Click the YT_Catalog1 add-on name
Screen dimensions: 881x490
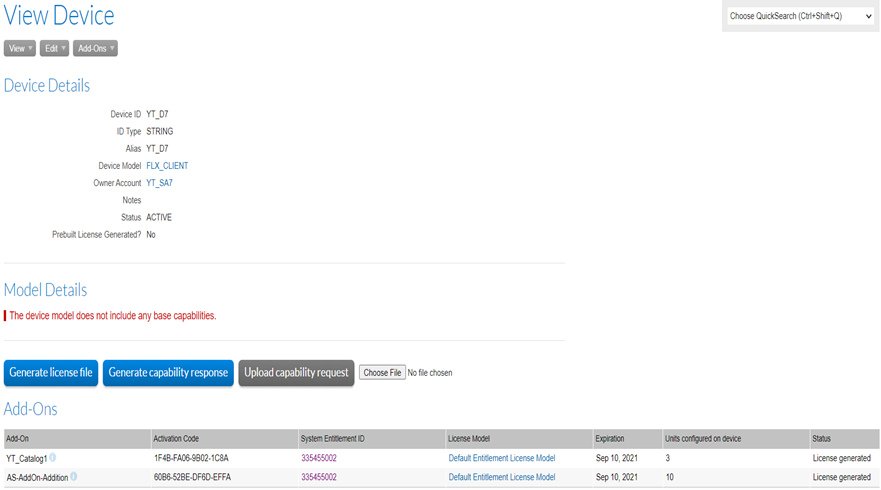pos(26,459)
